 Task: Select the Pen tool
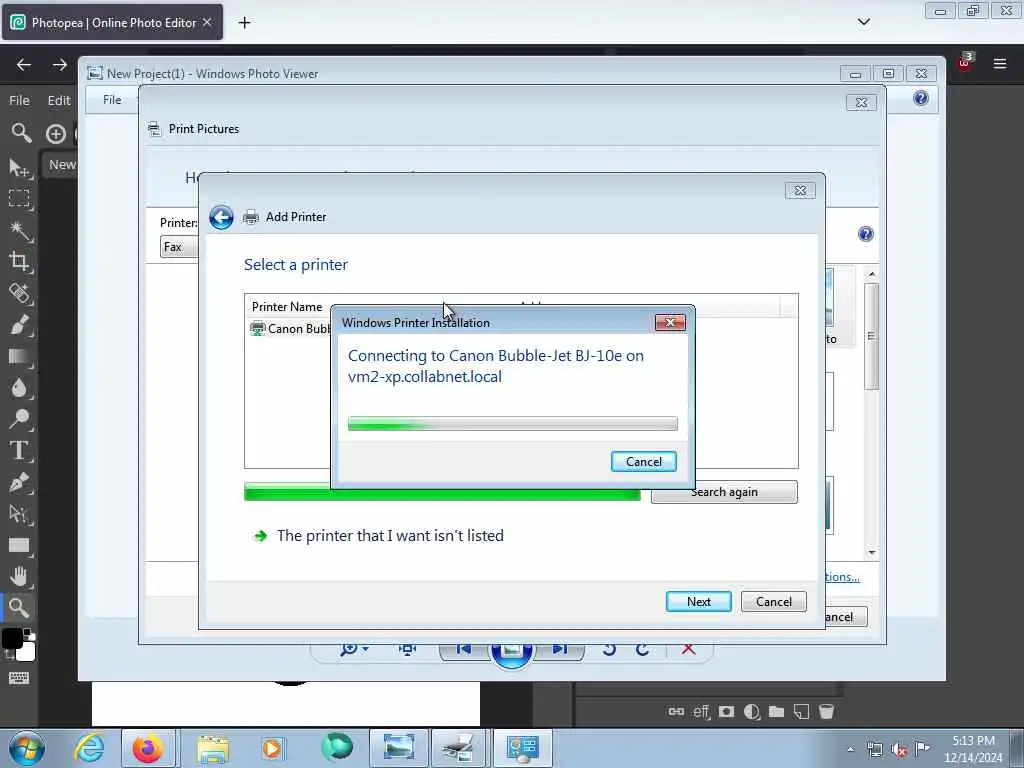click(19, 482)
